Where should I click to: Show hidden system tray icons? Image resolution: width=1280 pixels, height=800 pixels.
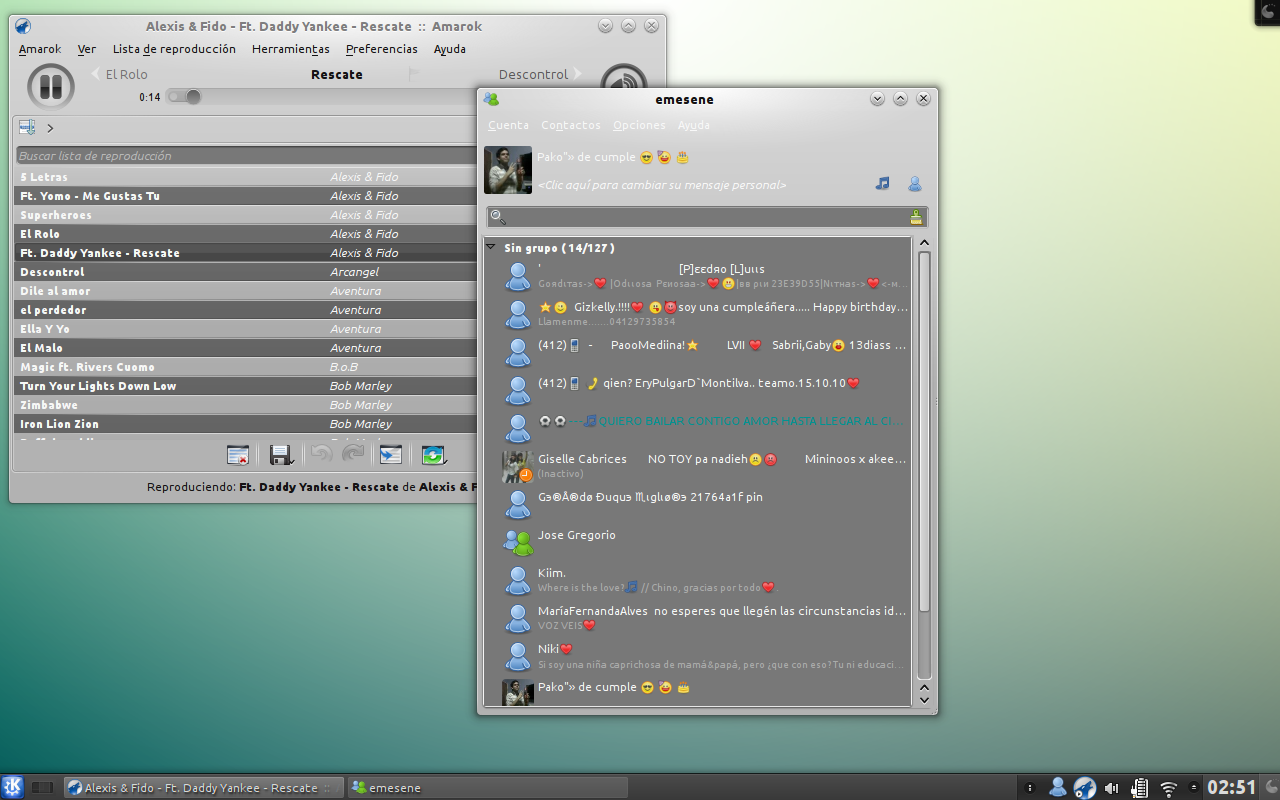[1194, 788]
